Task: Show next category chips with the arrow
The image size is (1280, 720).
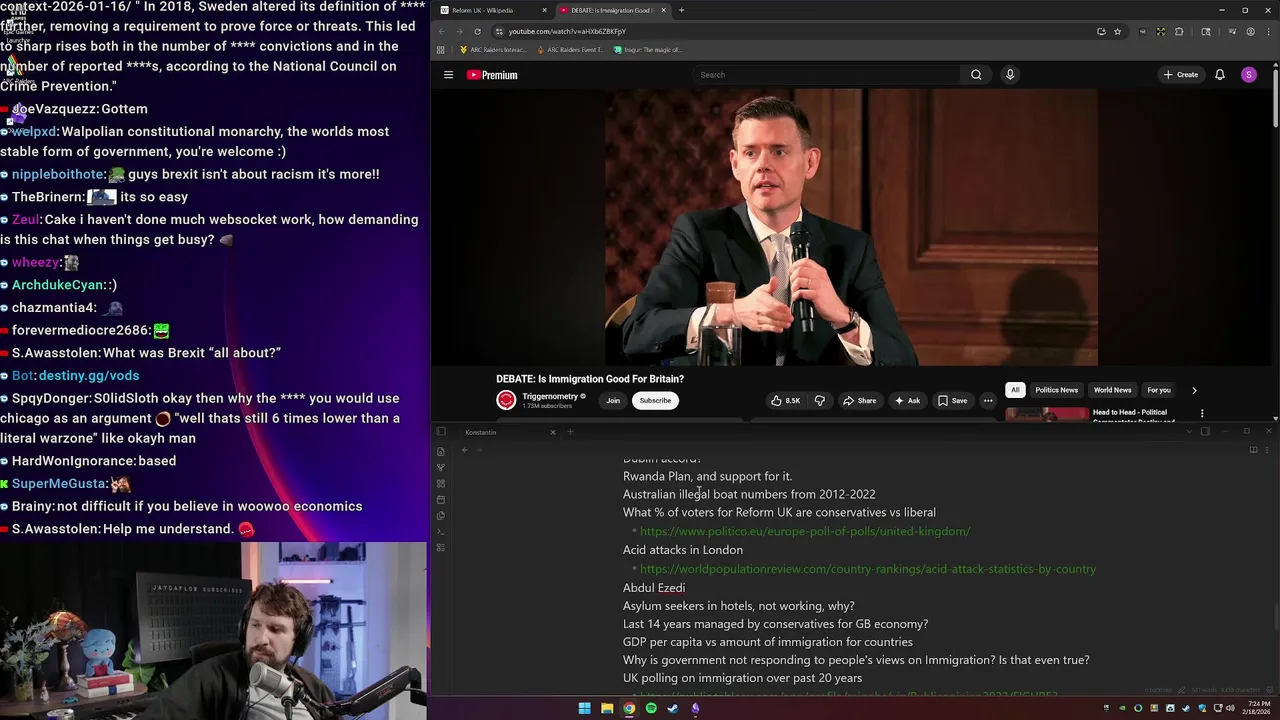Action: (1194, 390)
